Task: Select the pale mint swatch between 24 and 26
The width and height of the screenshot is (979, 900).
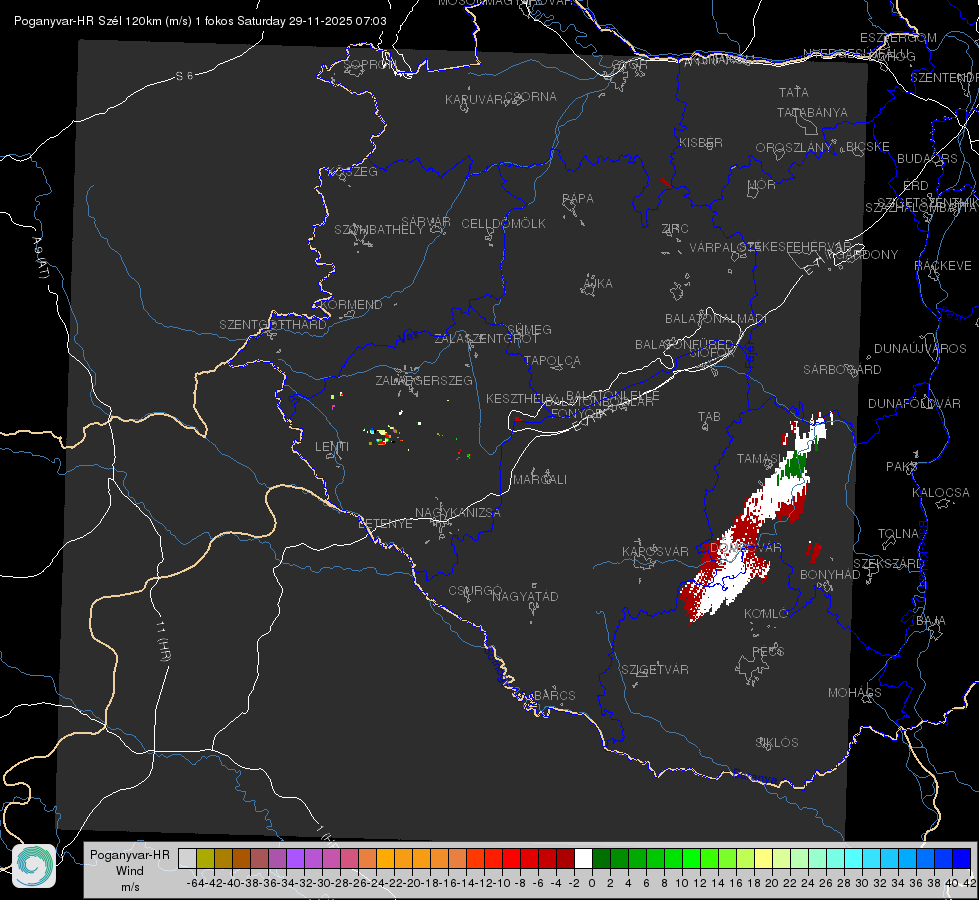Action: pyautogui.click(x=817, y=858)
